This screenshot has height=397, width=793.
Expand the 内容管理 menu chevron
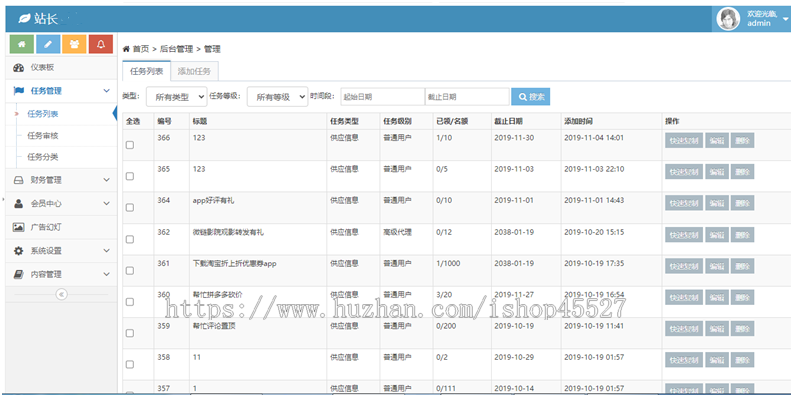[x=106, y=274]
